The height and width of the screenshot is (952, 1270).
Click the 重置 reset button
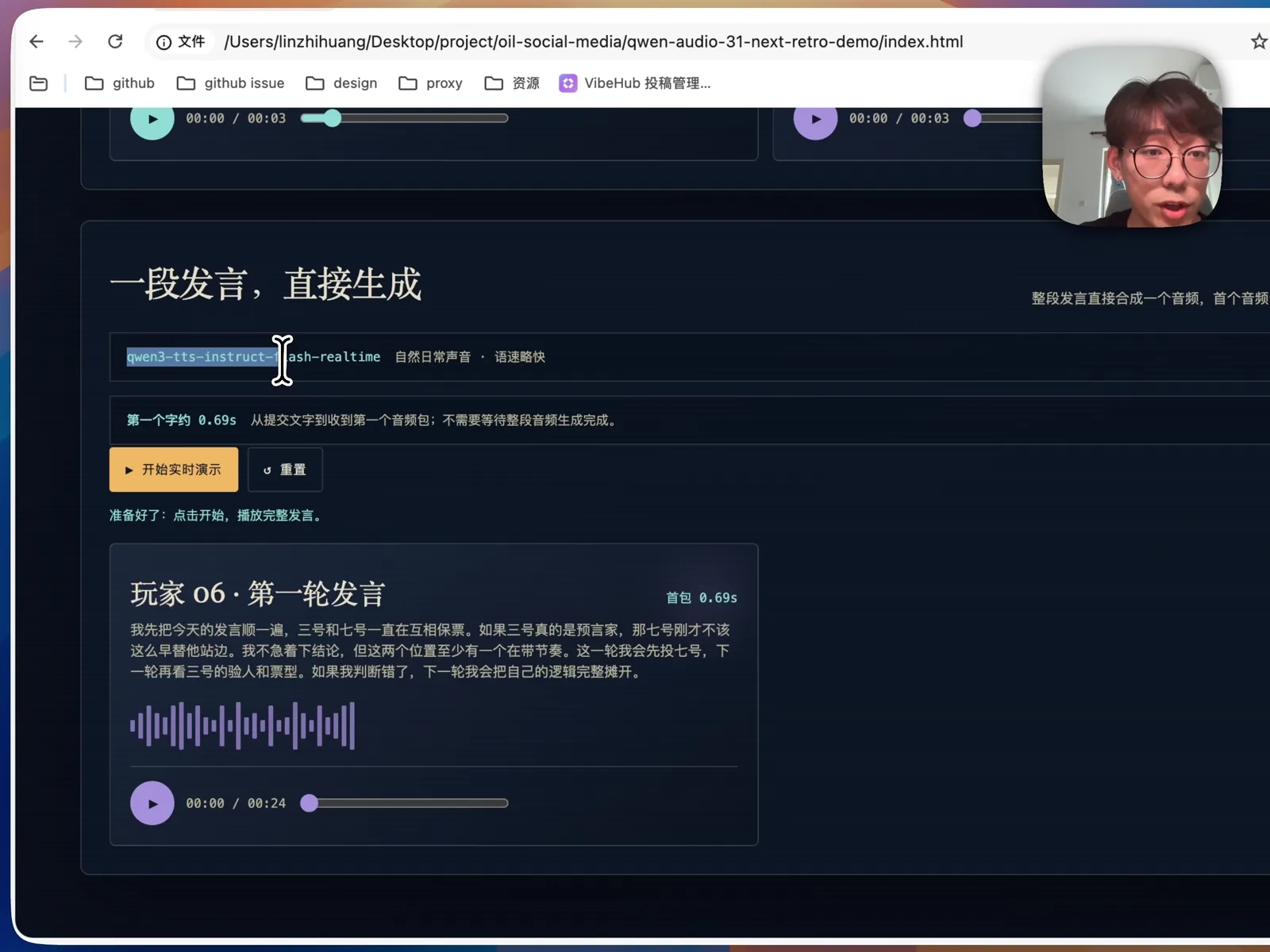[x=285, y=470]
